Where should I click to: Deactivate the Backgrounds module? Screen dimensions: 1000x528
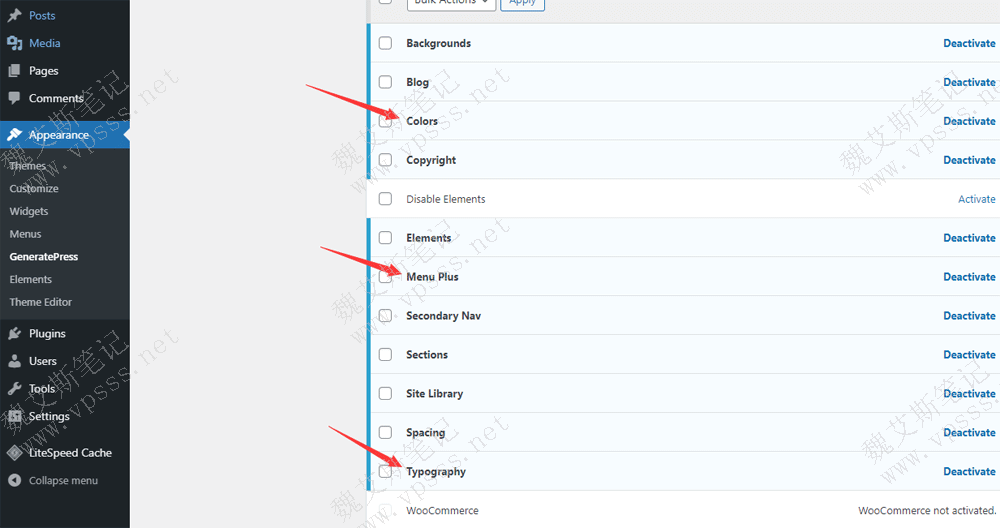tap(969, 43)
